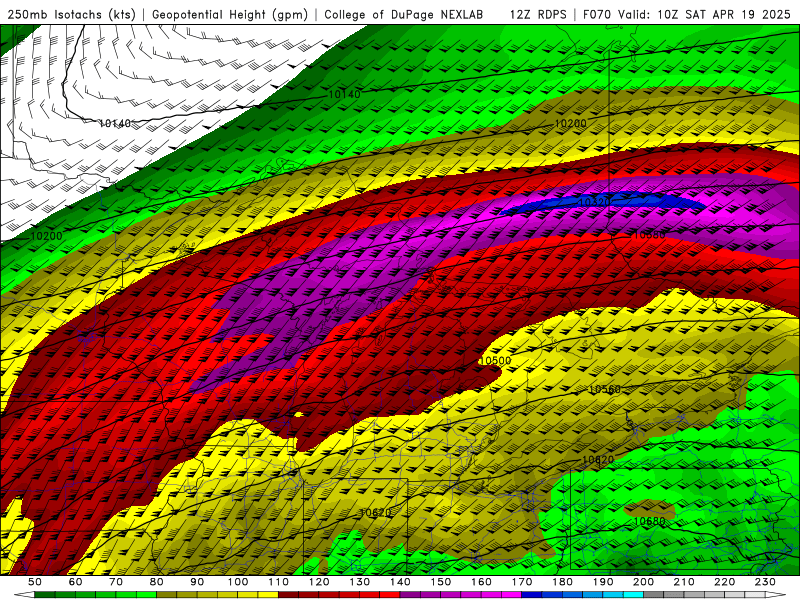Click the 190 knot colorbar label
Screen dimensions: 800x600
tap(603, 582)
